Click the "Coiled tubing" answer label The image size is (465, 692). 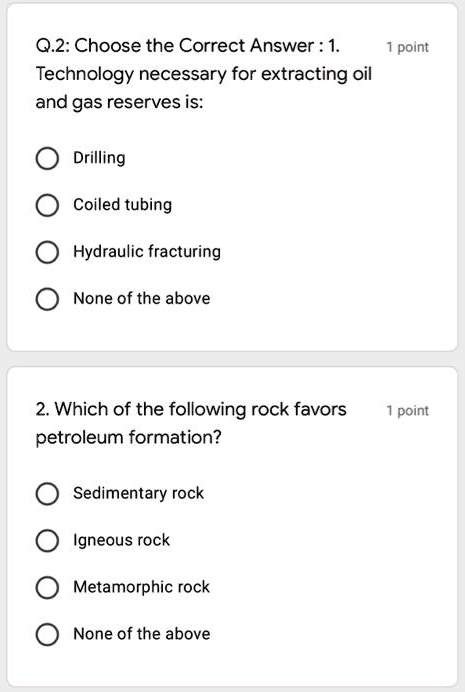[123, 205]
